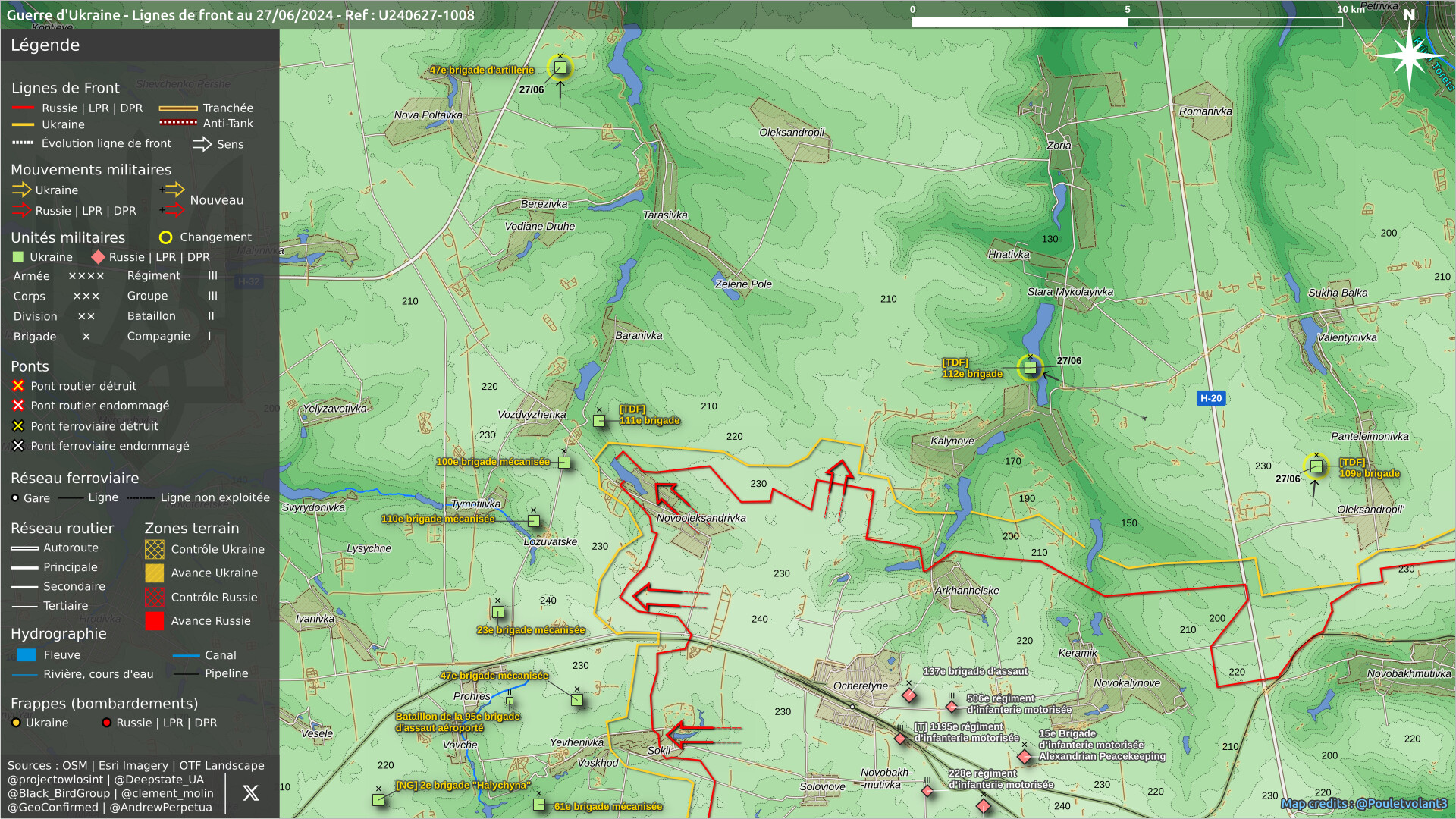1456x819 pixels.
Task: Click the TDF 109e brigade unit marker
Action: coord(1316,466)
